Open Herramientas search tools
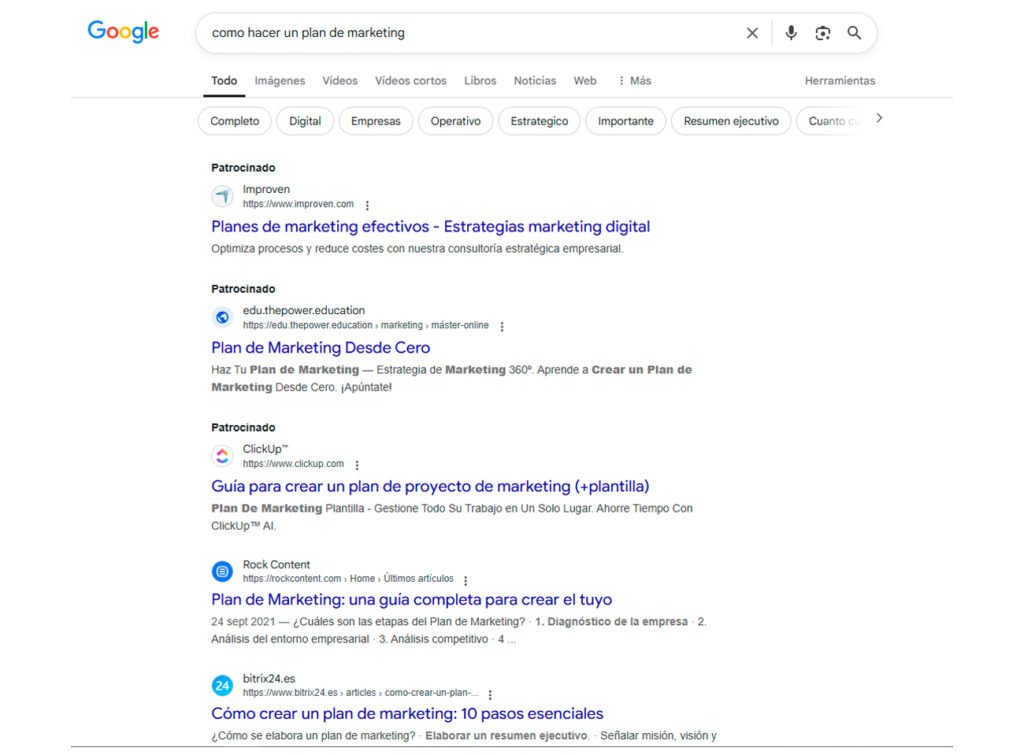Screen dimensions: 1024x755 [840, 80]
